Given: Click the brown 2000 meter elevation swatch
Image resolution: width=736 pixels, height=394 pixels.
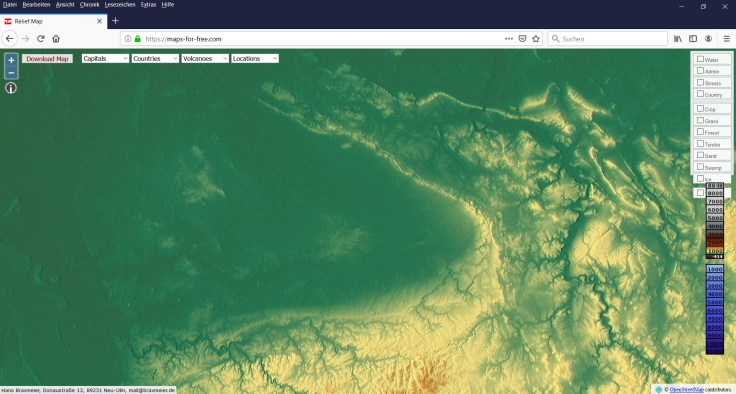Looking at the screenshot, I should (x=715, y=243).
